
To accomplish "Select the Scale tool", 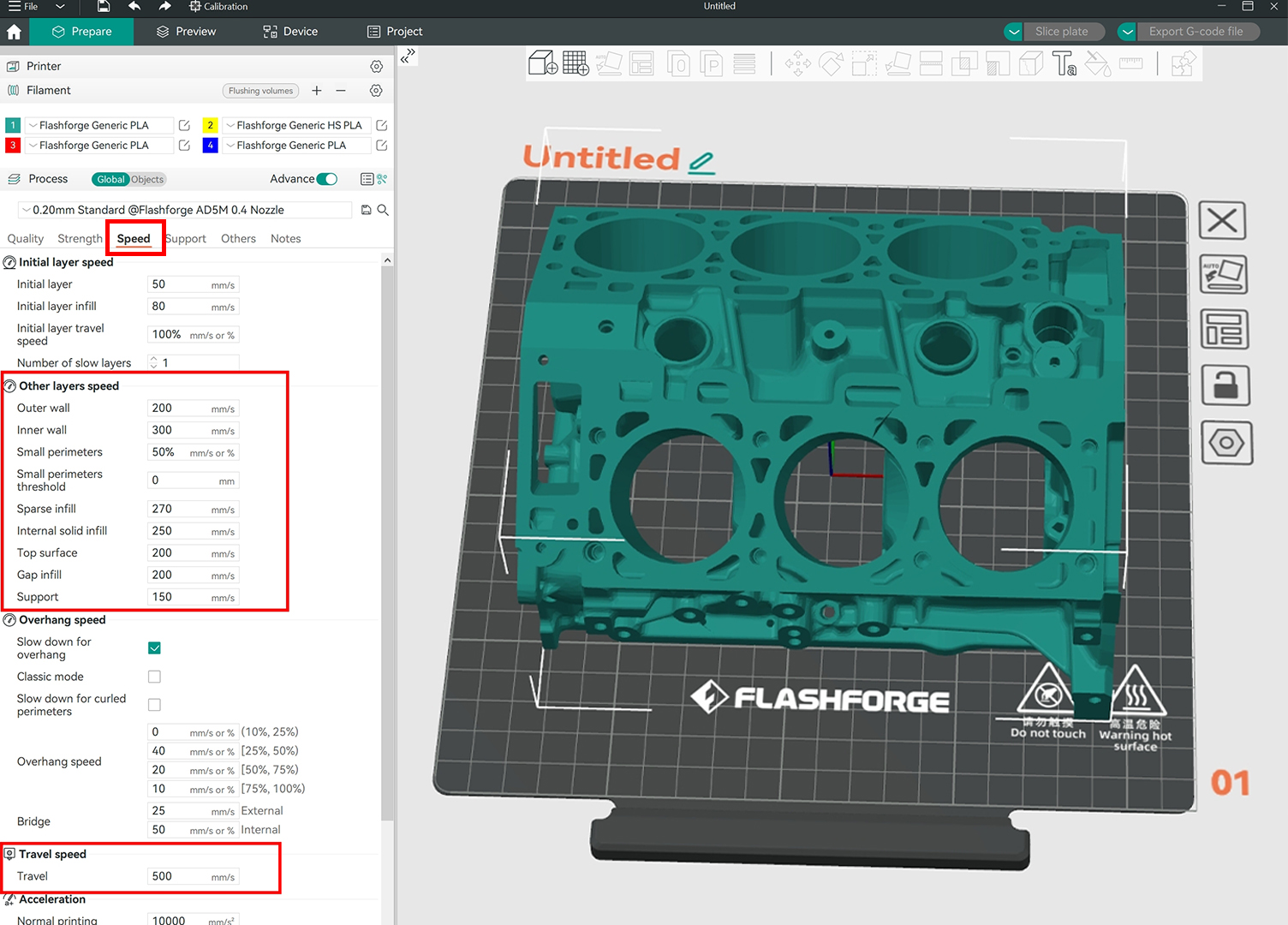I will pyautogui.click(x=864, y=64).
